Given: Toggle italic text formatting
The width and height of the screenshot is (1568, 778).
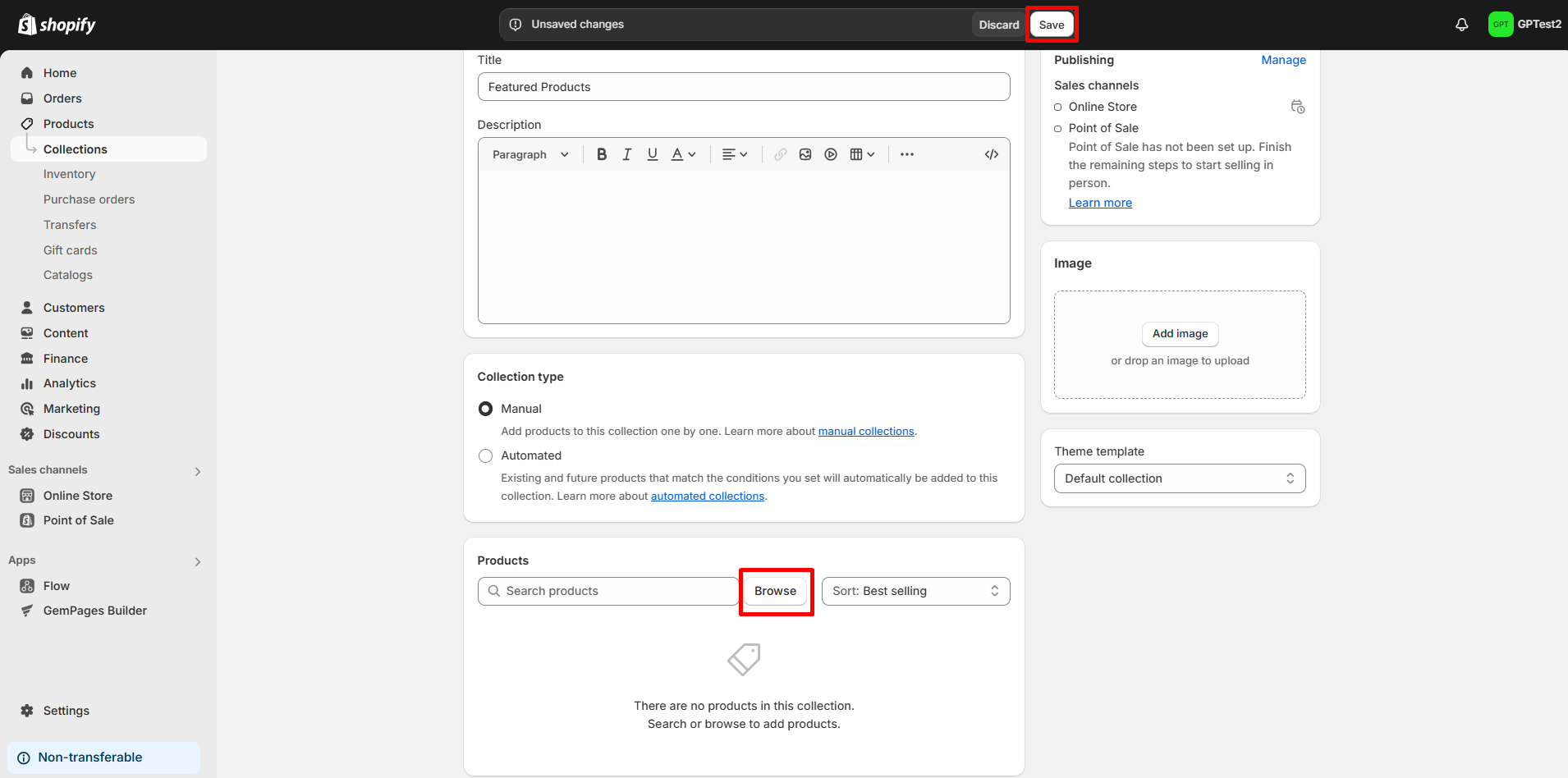Looking at the screenshot, I should (627, 154).
